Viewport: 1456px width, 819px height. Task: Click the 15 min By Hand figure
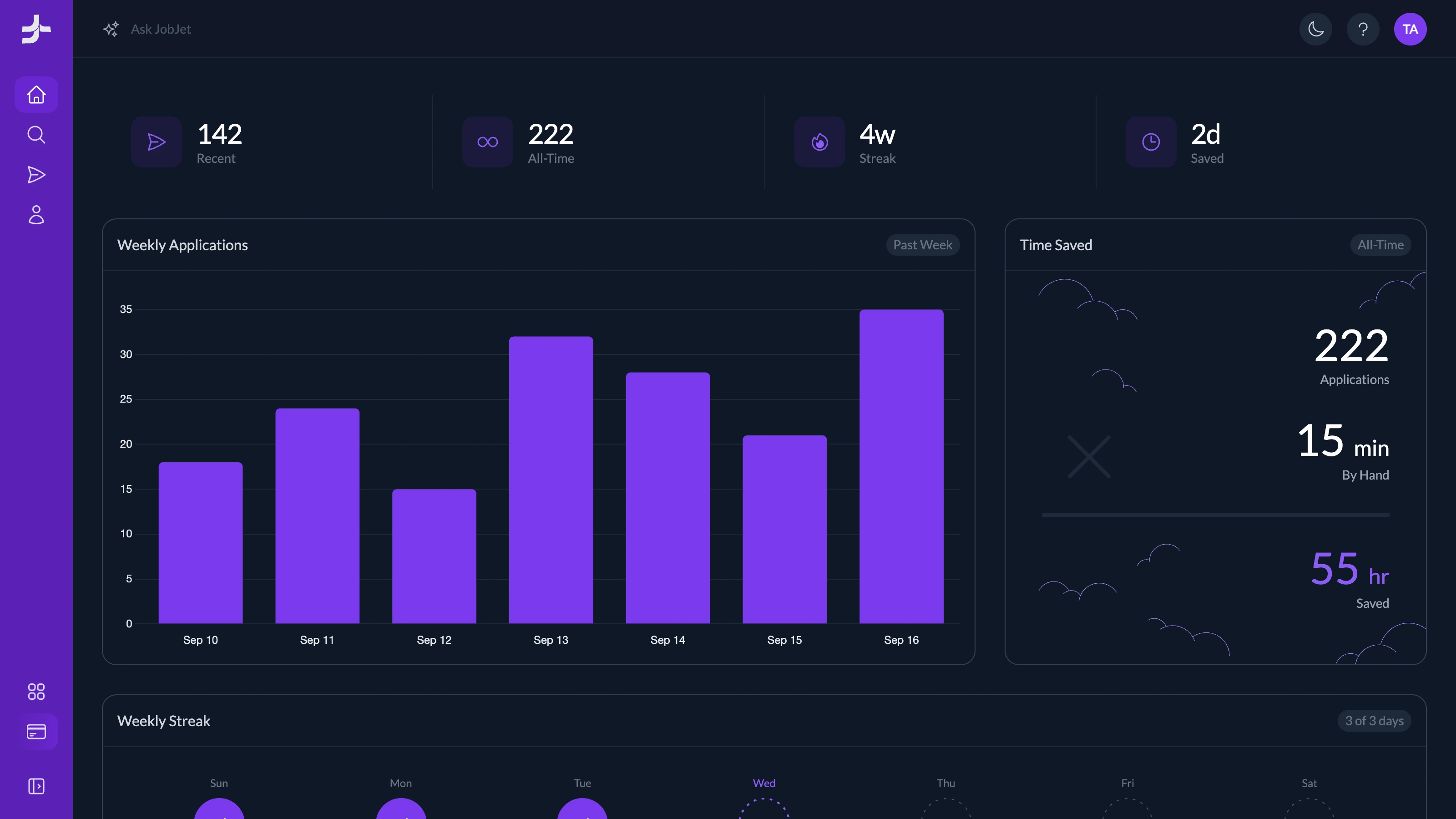[x=1343, y=441]
